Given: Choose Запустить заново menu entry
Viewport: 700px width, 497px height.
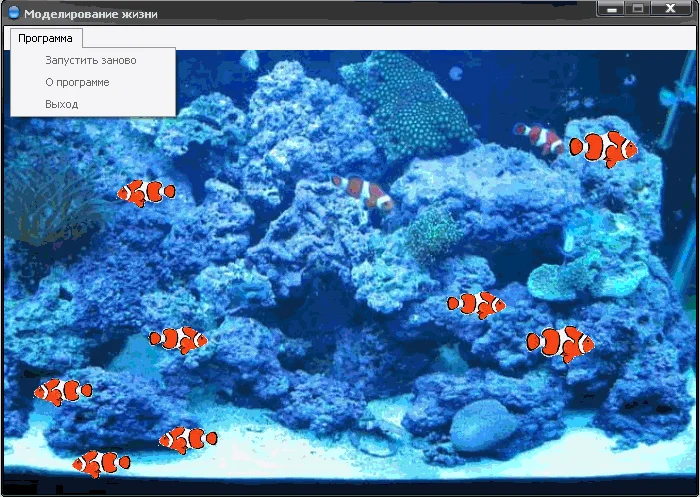Looking at the screenshot, I should pos(93,60).
